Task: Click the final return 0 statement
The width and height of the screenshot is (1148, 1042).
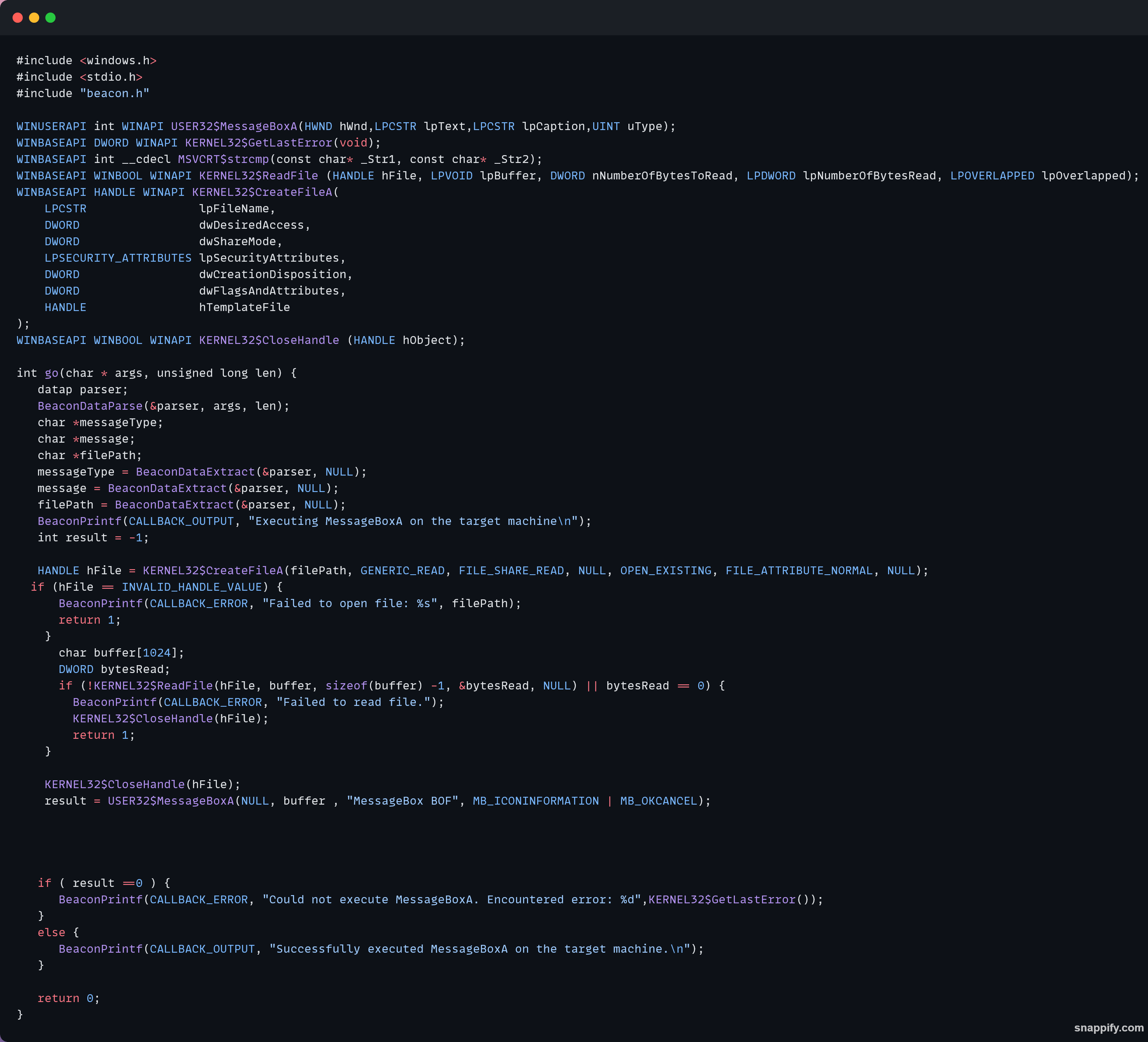Action: tap(69, 999)
